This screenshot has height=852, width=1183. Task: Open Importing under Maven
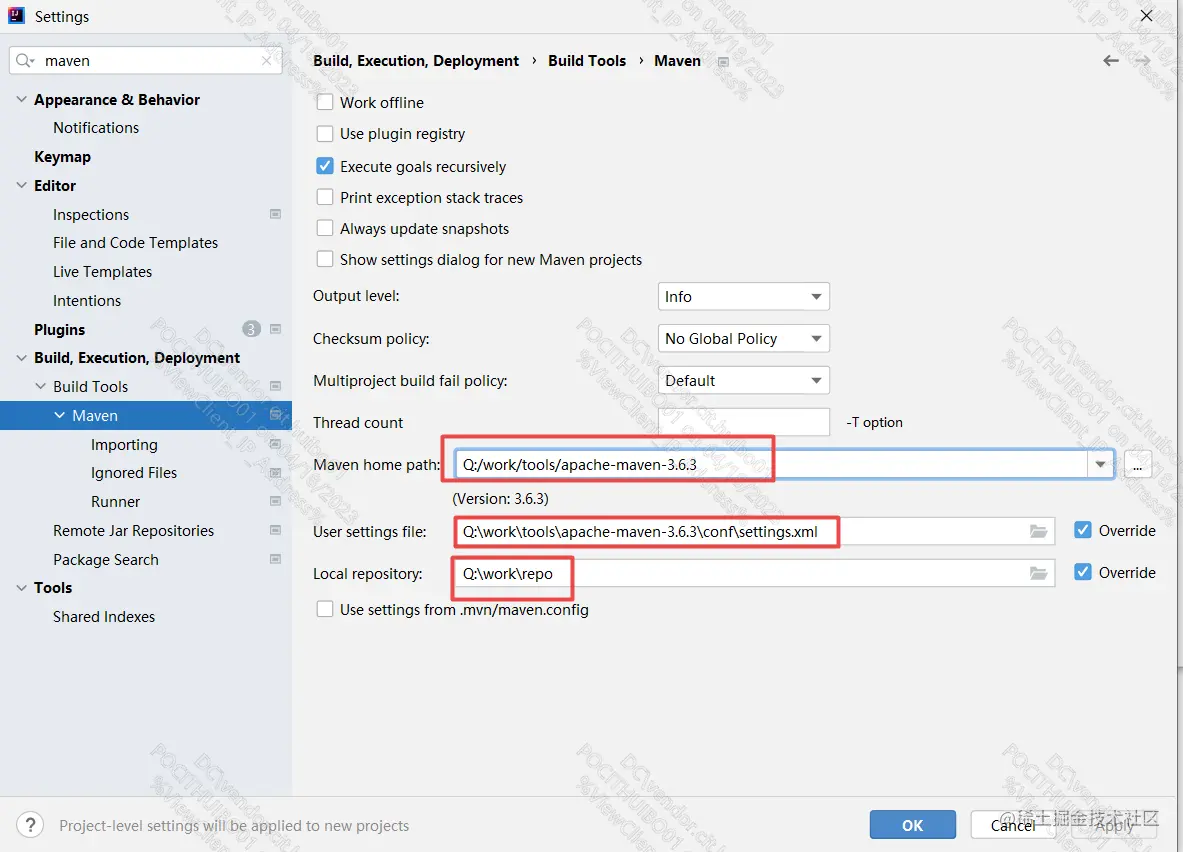coord(124,444)
